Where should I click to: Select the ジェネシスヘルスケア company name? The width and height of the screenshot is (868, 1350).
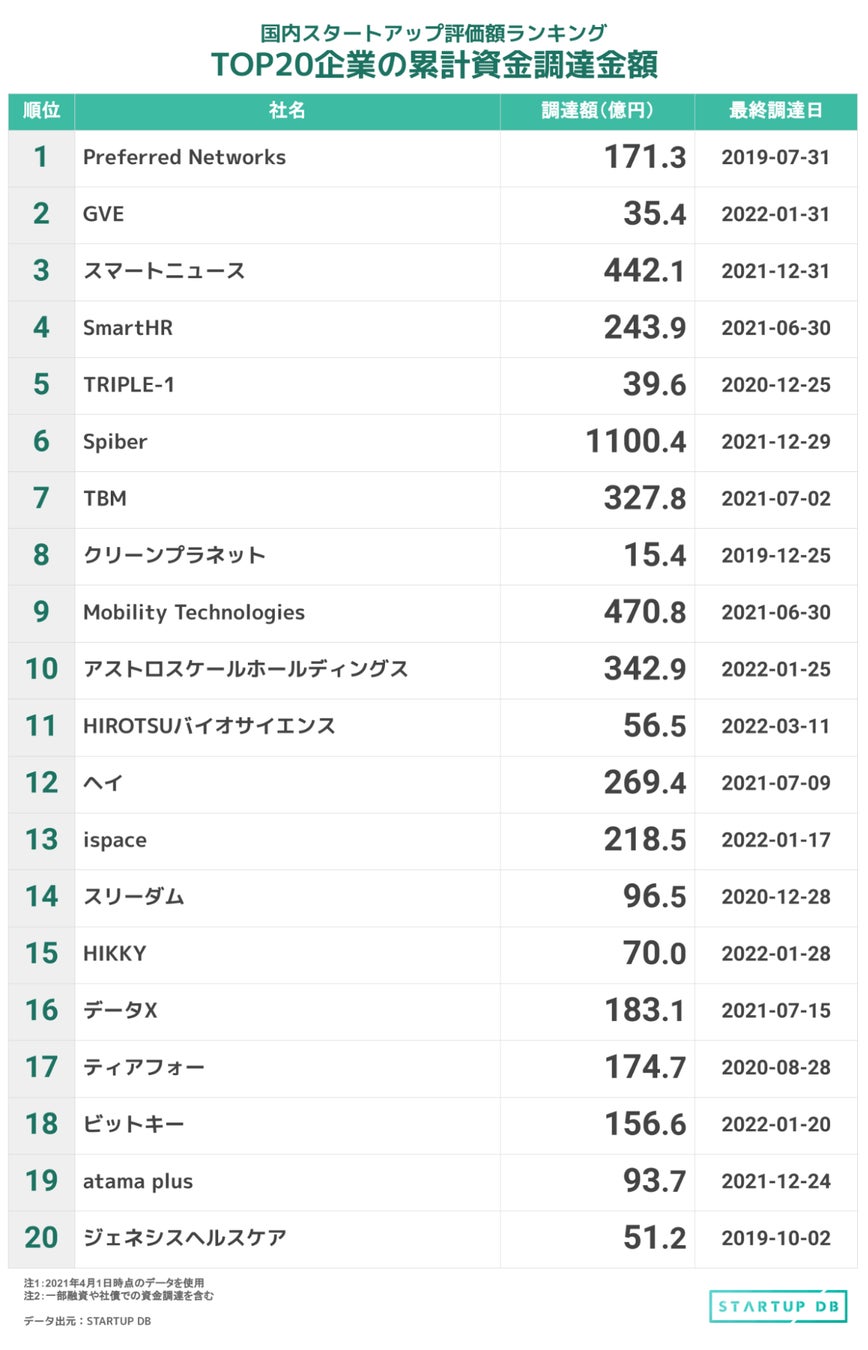[x=185, y=1238]
